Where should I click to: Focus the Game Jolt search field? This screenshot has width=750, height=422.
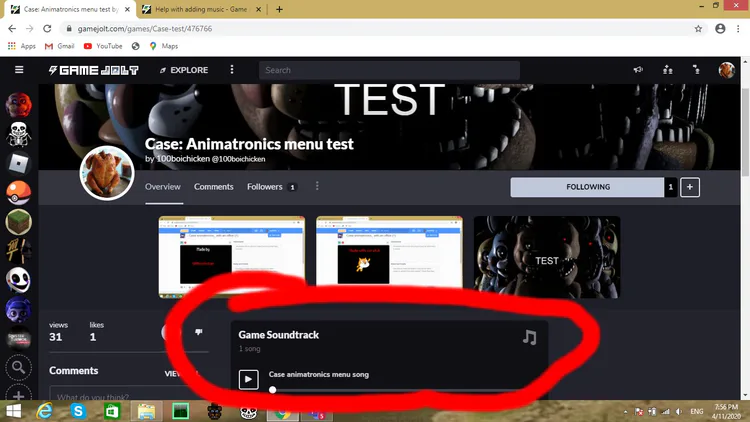pyautogui.click(x=389, y=70)
